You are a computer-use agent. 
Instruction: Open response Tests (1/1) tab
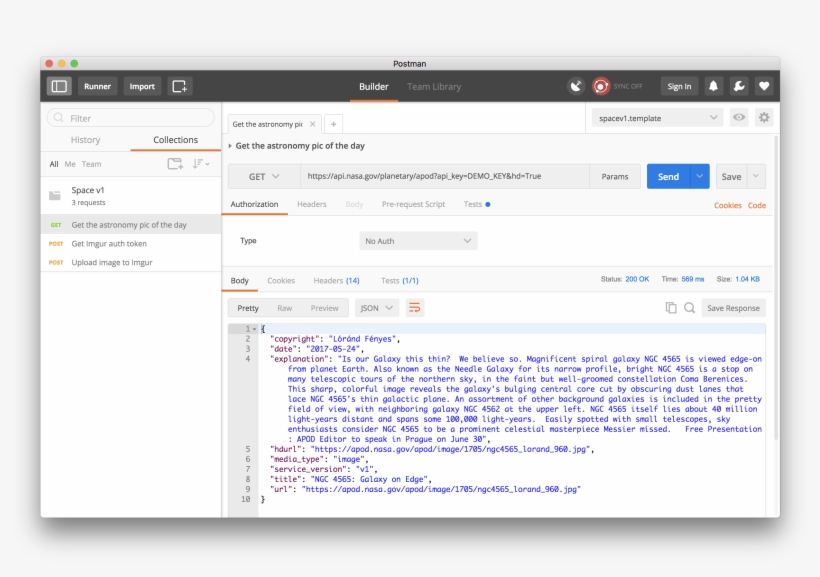point(400,281)
